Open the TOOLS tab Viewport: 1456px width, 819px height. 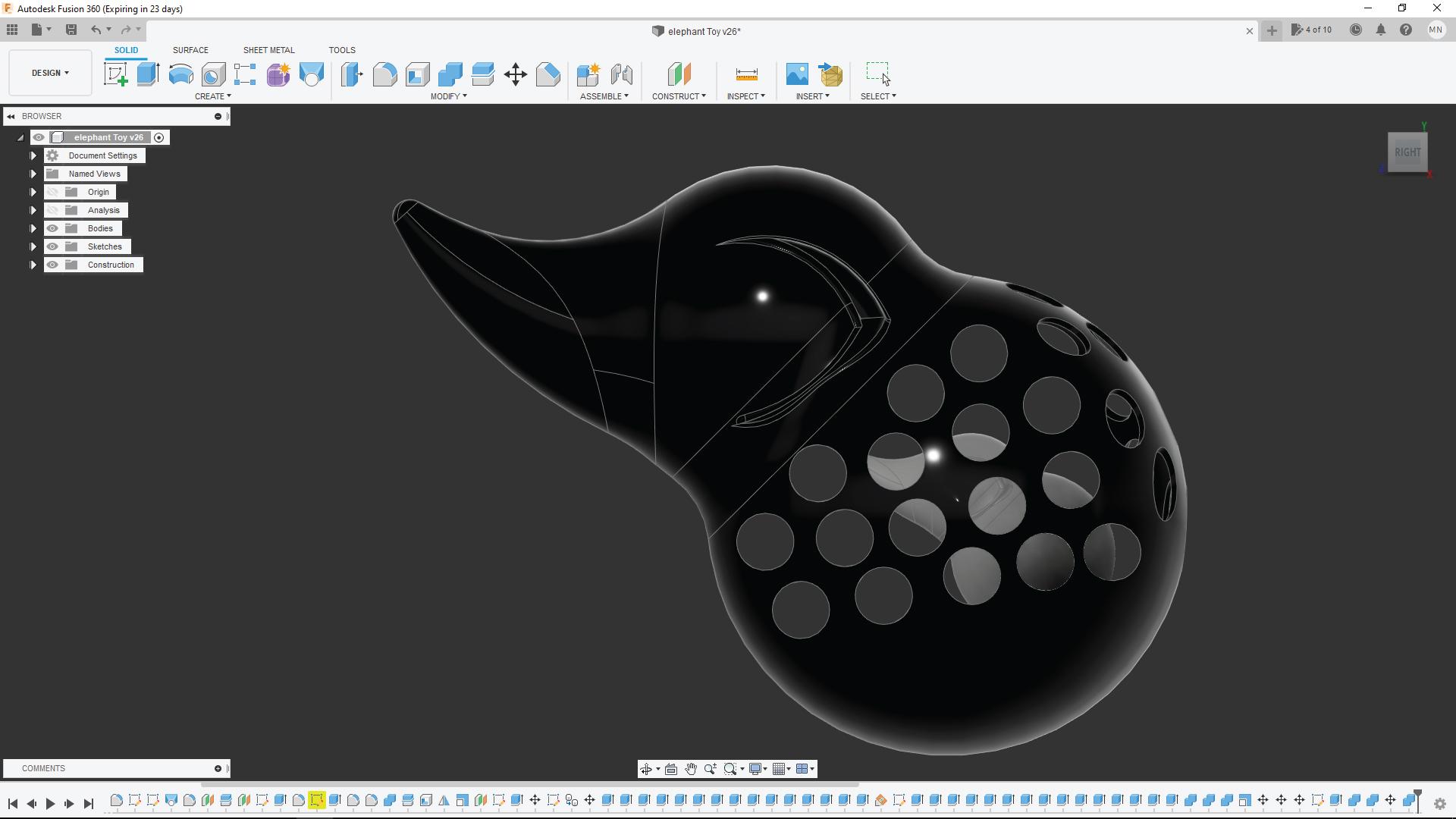(x=342, y=50)
